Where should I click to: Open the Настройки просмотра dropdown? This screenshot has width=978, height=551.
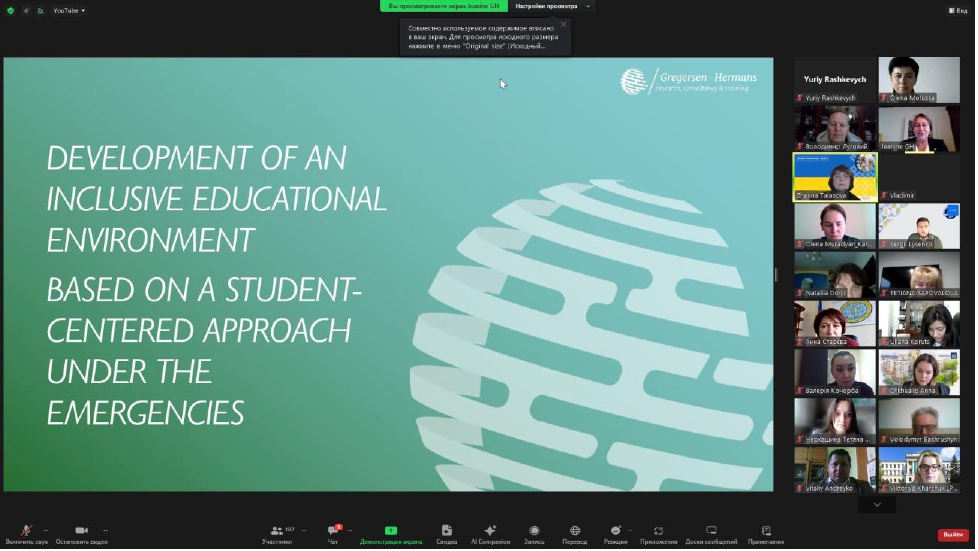point(552,6)
